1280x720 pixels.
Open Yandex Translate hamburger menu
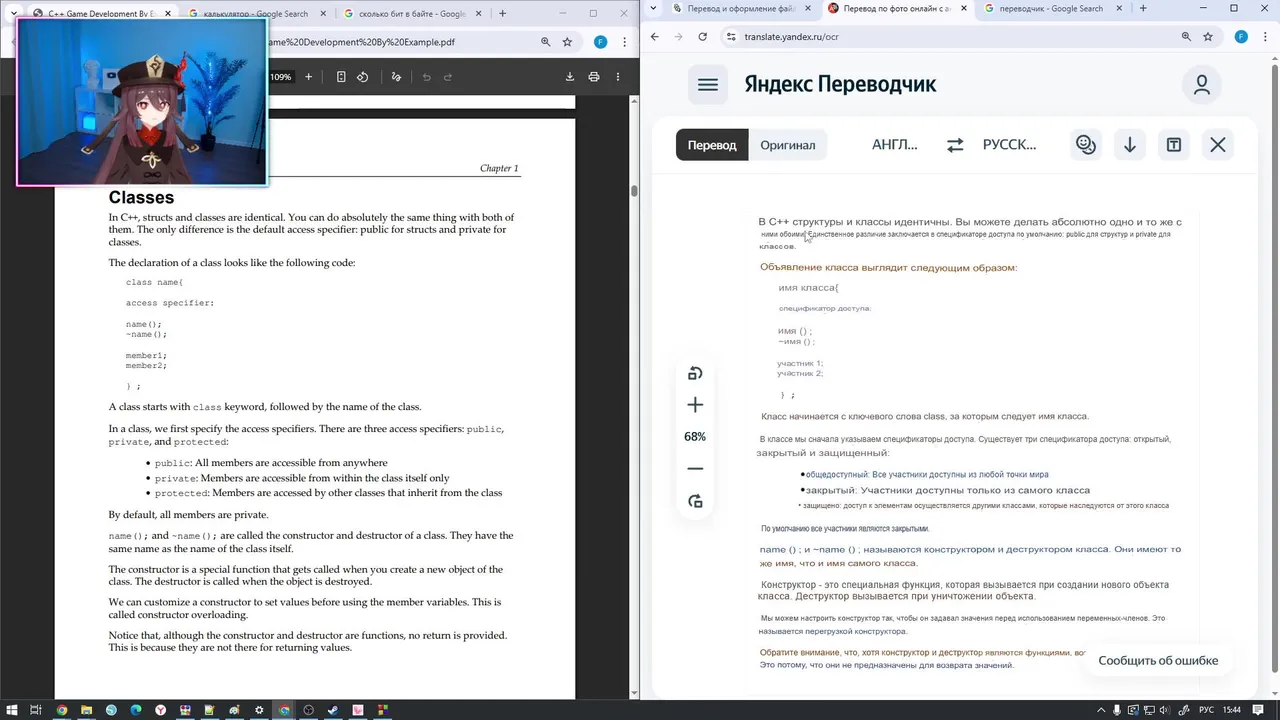(708, 85)
